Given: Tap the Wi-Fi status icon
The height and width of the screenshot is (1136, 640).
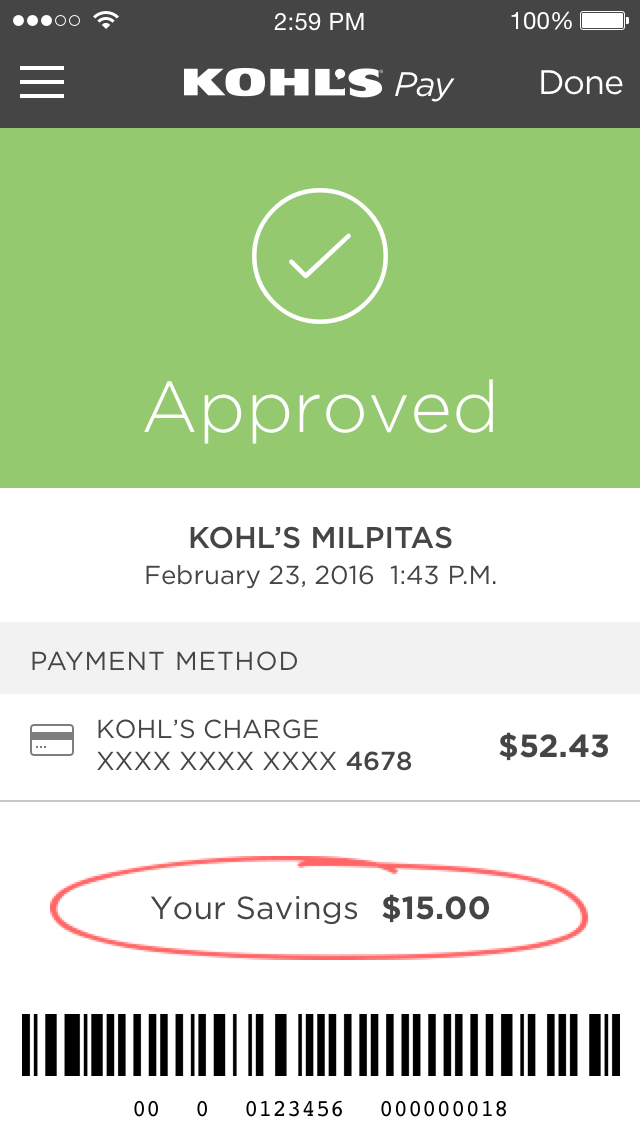Looking at the screenshot, I should point(104,20).
